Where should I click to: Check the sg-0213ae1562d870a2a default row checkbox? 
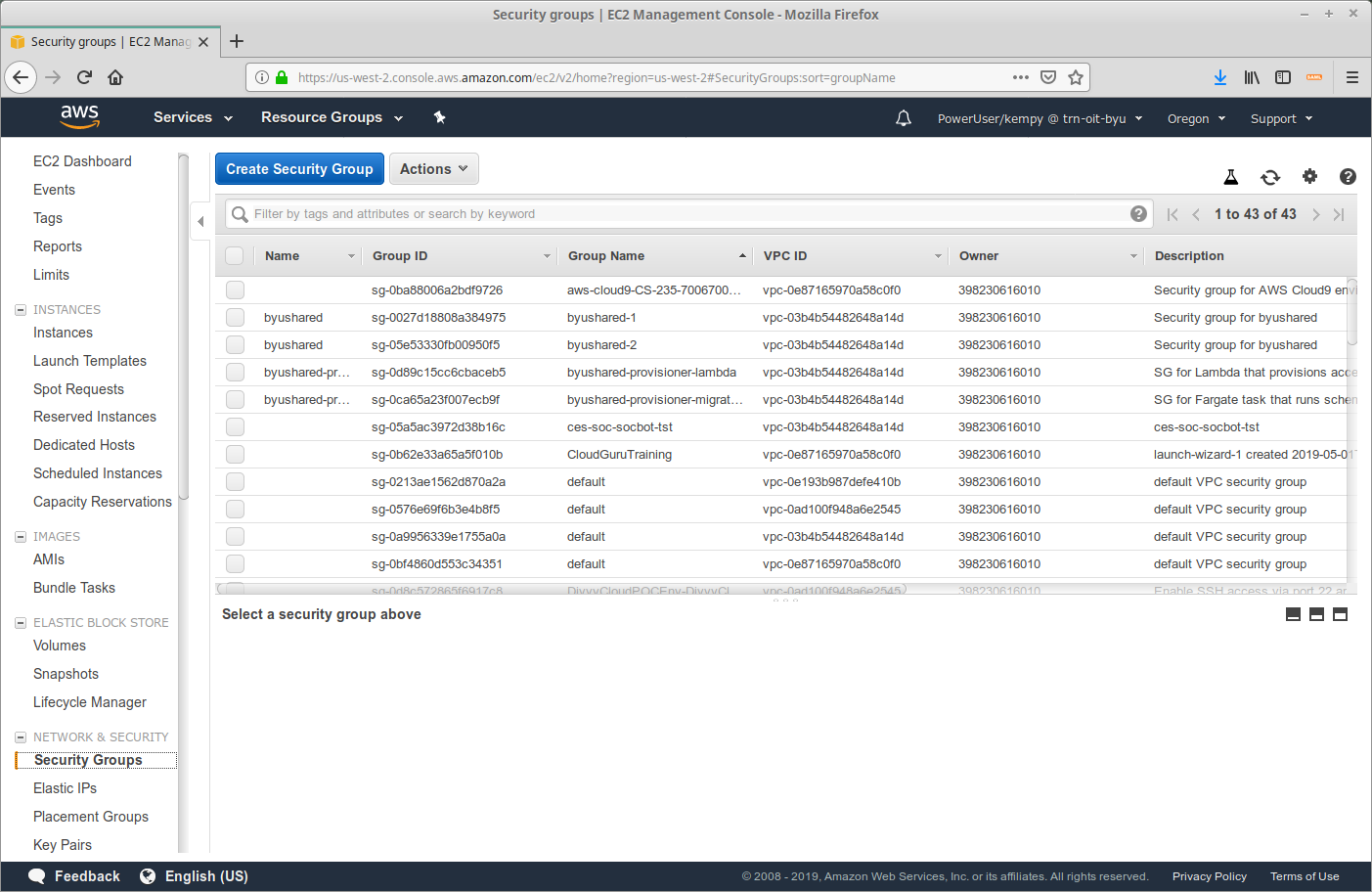click(x=235, y=482)
